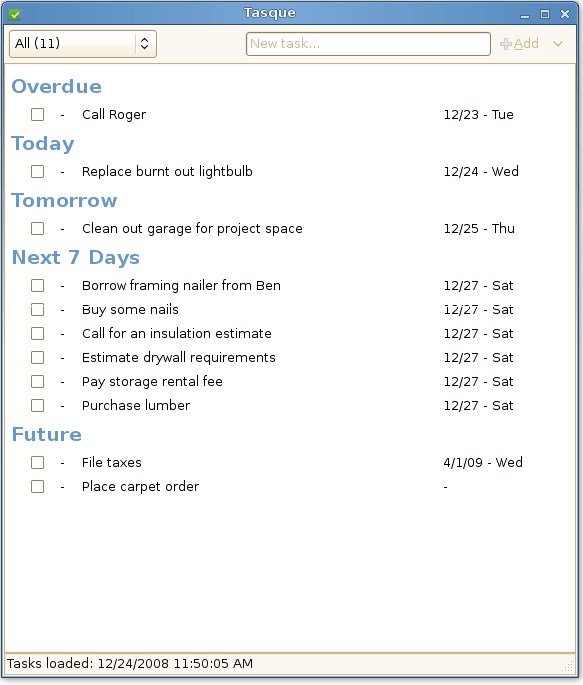The height and width of the screenshot is (685, 583).
Task: Select the Clean out garage for project space task
Action: 192,228
